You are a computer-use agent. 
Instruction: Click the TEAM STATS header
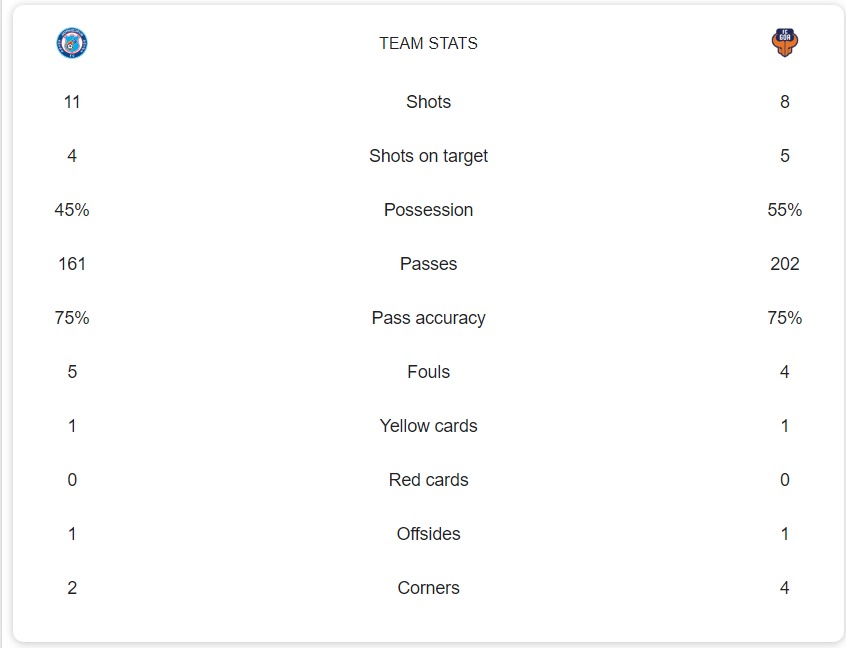(428, 43)
